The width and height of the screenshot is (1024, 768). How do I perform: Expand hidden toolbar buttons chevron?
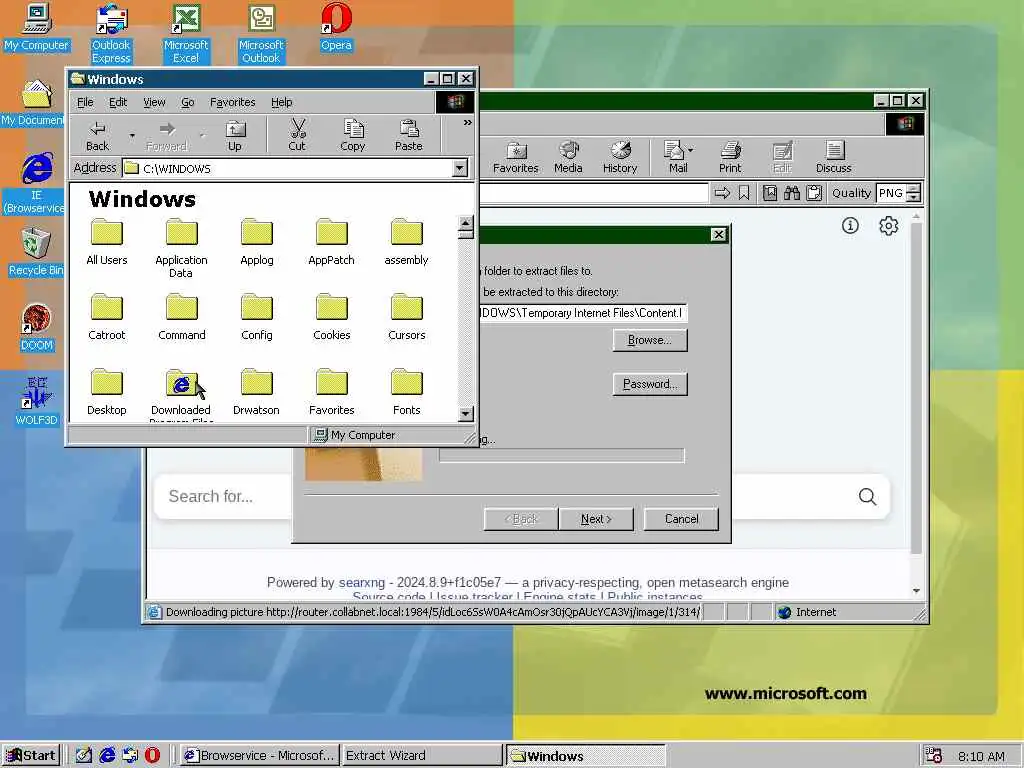point(468,123)
